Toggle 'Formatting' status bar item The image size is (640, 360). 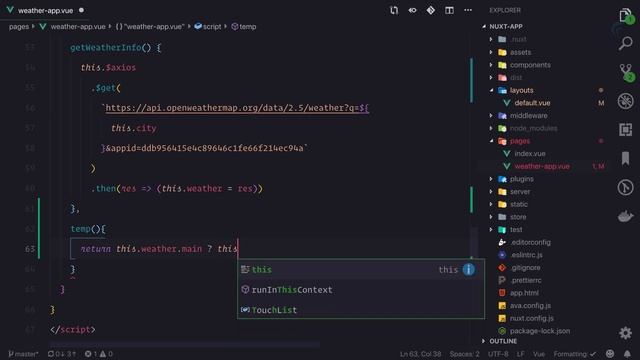point(575,354)
